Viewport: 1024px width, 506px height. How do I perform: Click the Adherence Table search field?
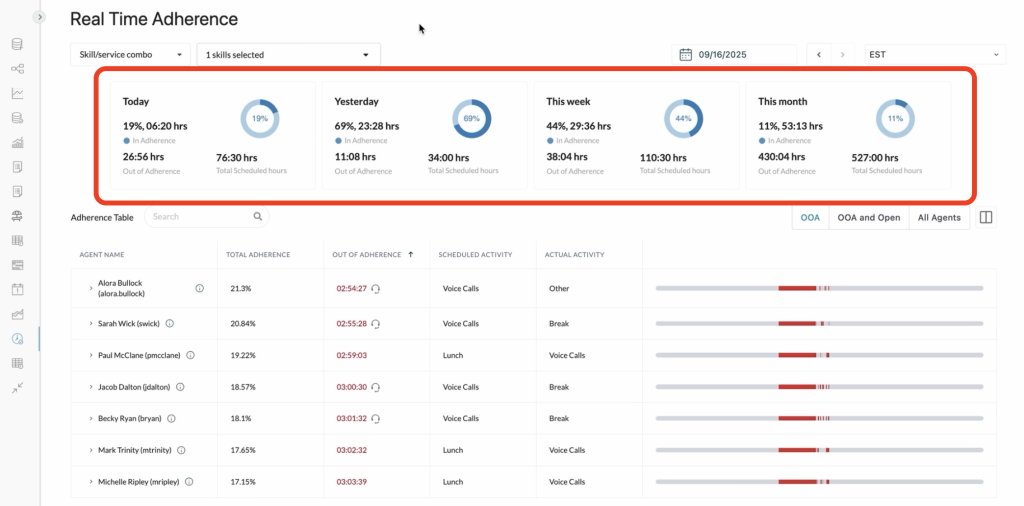tap(198, 216)
